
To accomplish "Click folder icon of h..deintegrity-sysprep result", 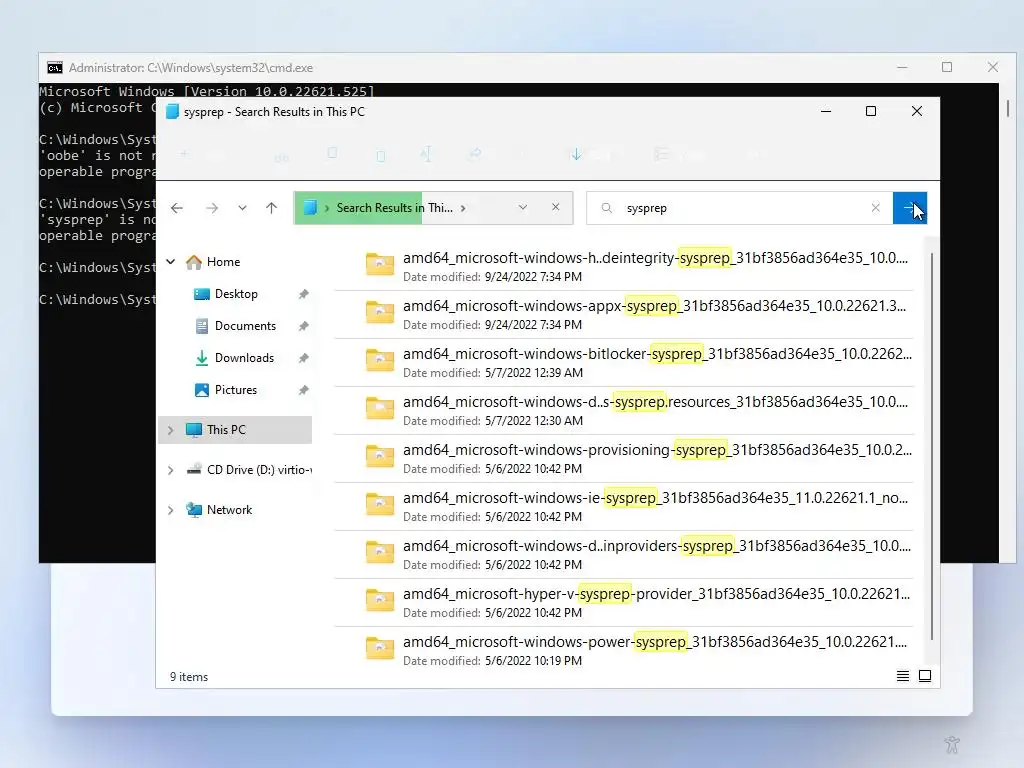I will coord(379,264).
